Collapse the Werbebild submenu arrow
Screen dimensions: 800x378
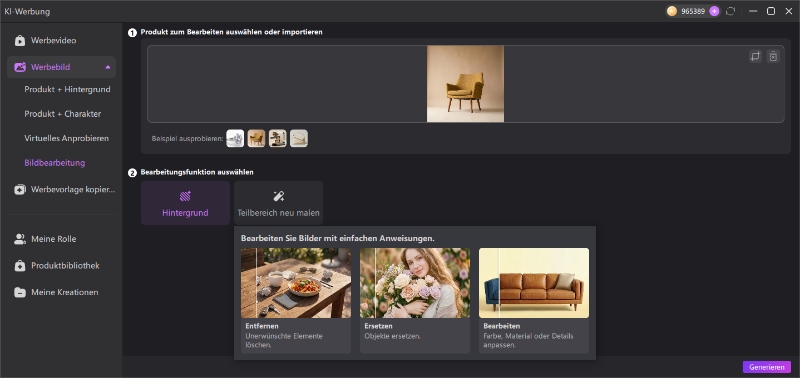(x=108, y=67)
